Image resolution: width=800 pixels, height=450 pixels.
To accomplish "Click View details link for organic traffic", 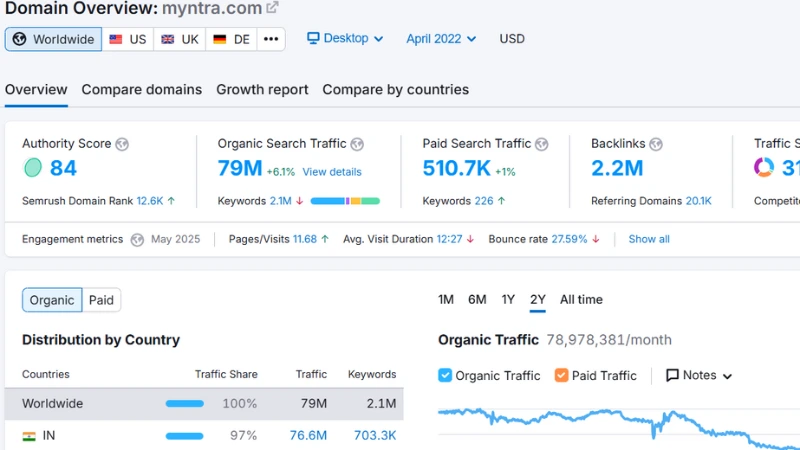I will [332, 172].
